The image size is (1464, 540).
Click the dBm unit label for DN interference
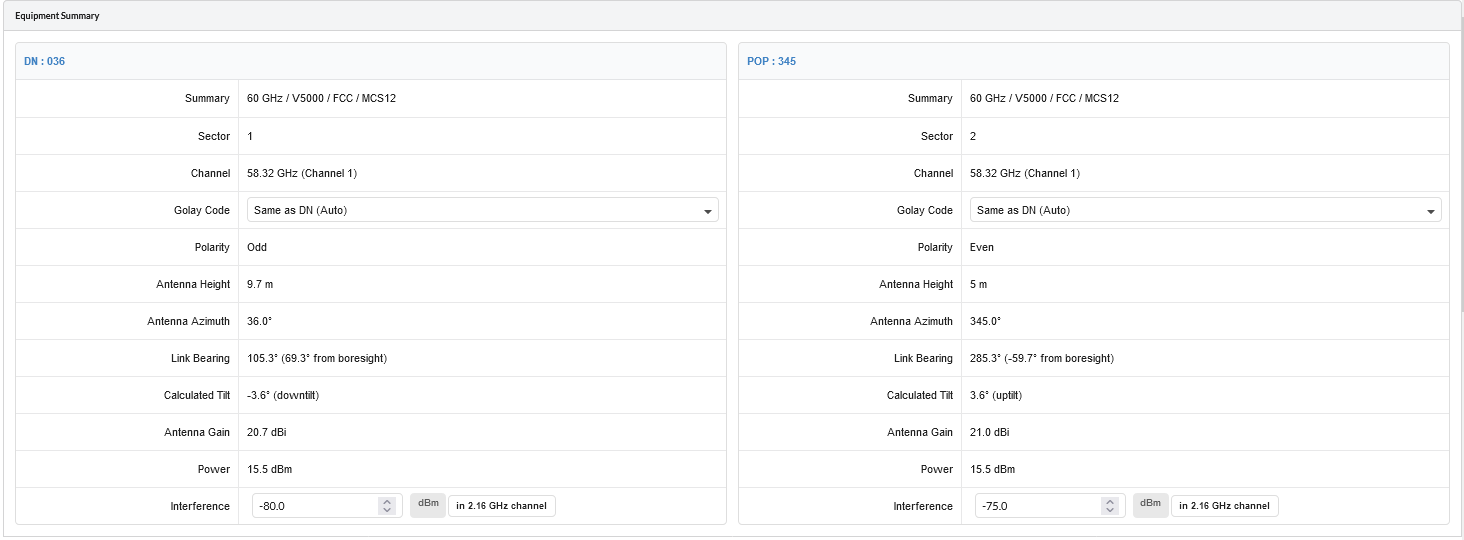coord(428,505)
